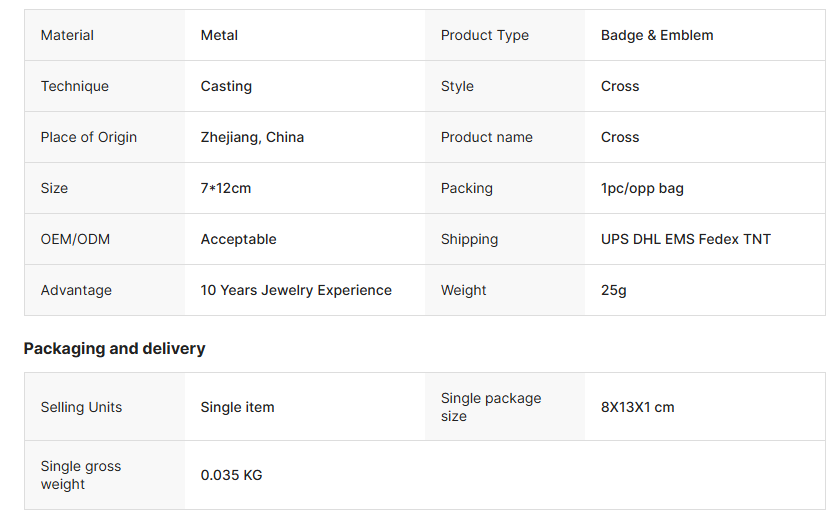The height and width of the screenshot is (523, 837).
Task: Select the 10 Years Jewelry Experience text
Action: 296,290
